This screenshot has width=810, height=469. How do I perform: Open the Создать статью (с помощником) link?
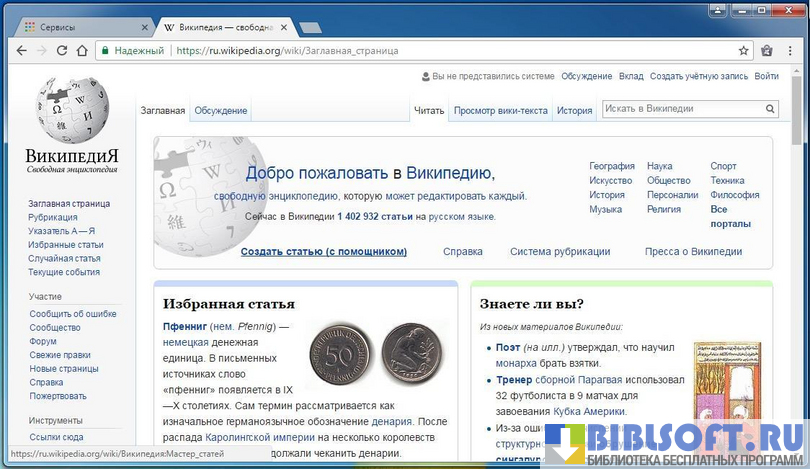[x=324, y=252]
